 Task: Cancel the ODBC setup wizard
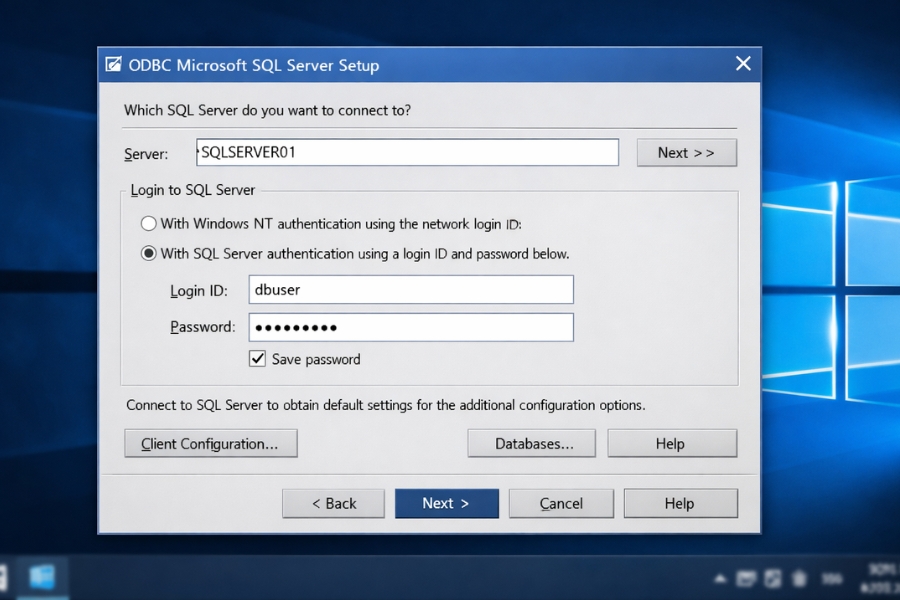point(561,503)
